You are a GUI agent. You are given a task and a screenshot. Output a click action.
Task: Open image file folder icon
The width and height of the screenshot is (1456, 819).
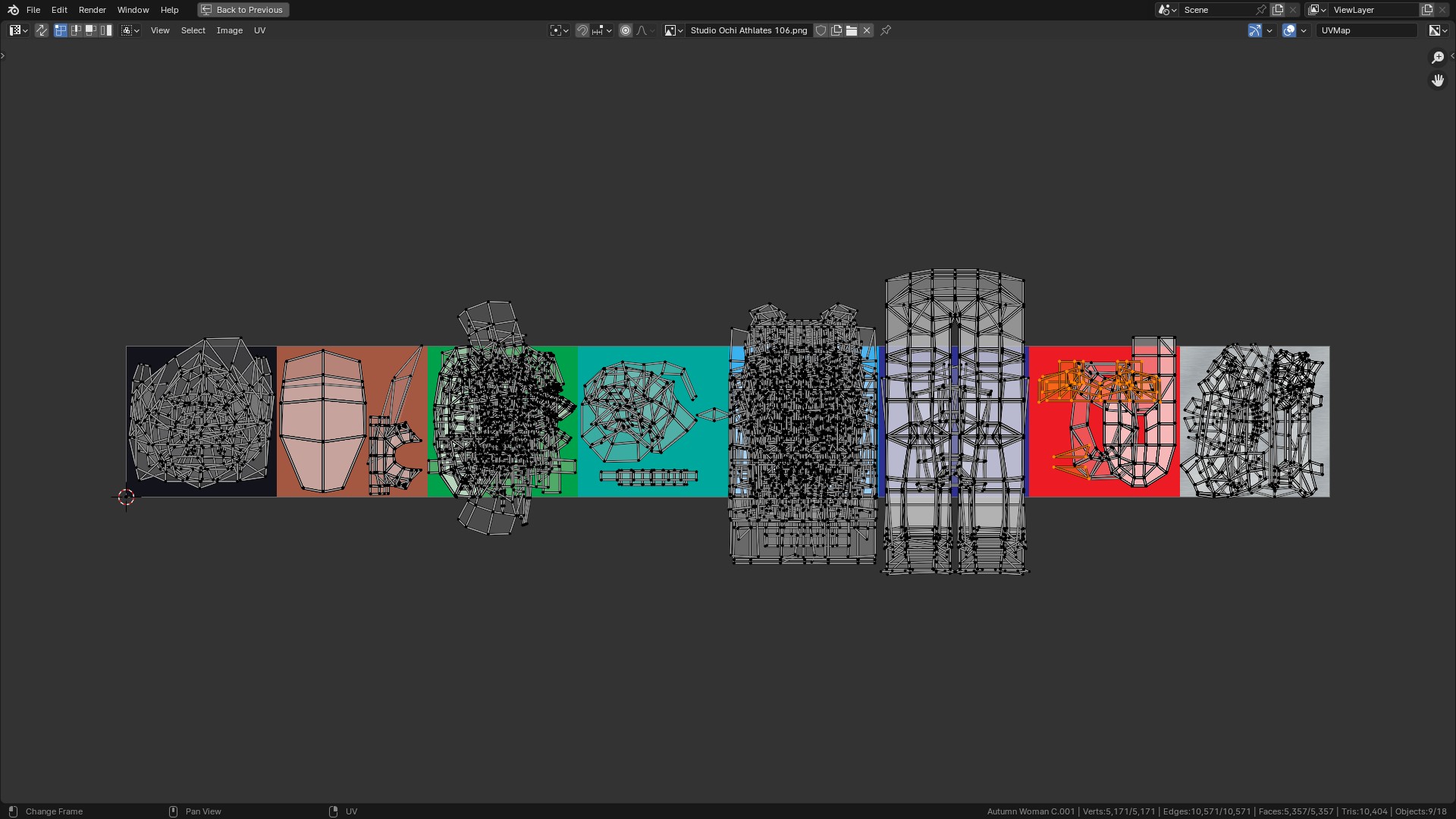click(852, 30)
